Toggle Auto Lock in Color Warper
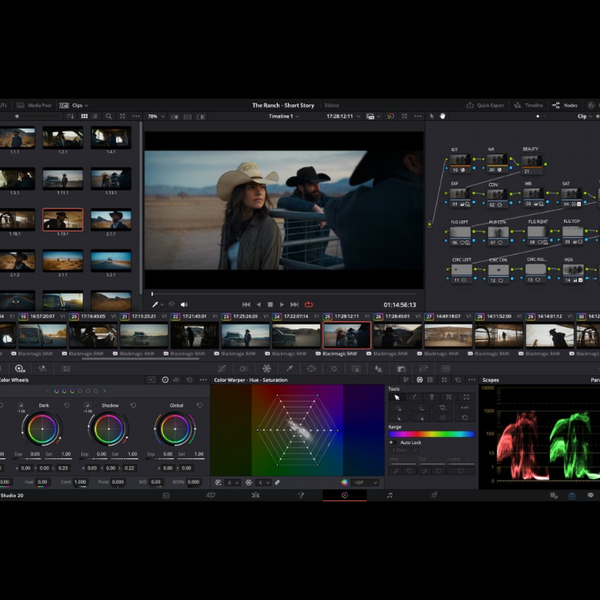Viewport: 600px width, 600px height. click(x=391, y=442)
